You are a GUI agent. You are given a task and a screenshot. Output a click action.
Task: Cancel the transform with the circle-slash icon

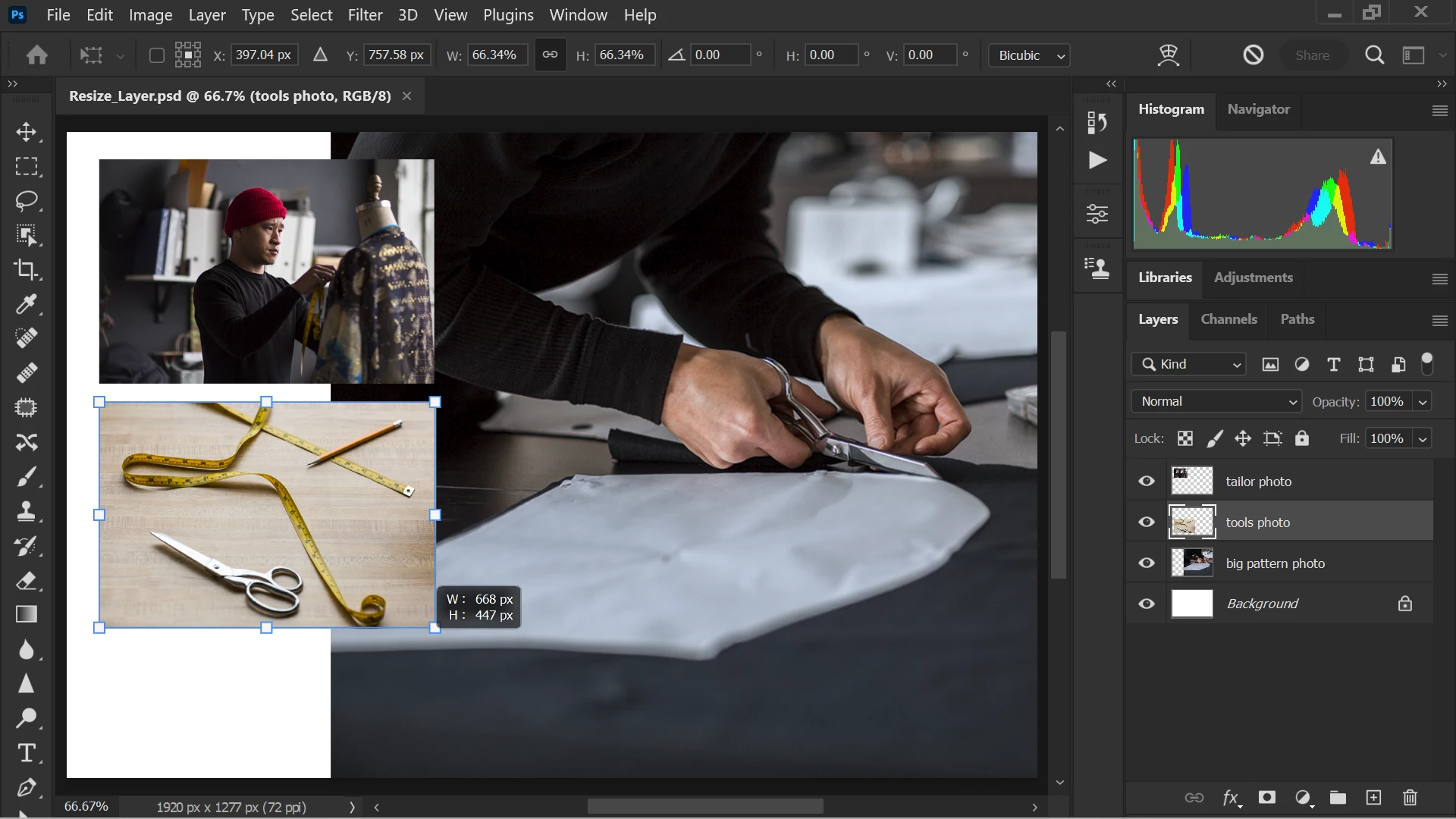[1253, 55]
